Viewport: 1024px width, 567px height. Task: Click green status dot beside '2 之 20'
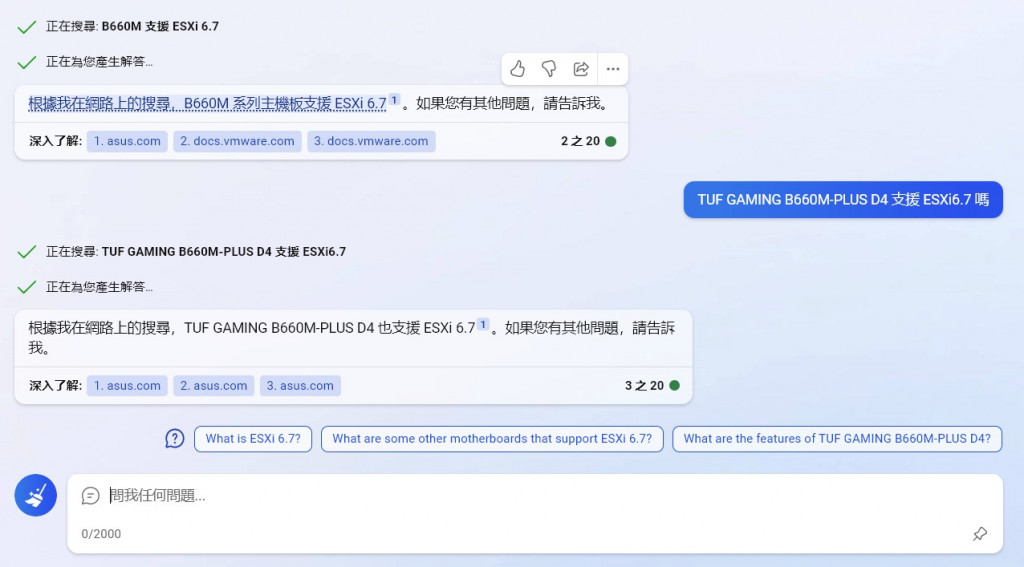[611, 141]
